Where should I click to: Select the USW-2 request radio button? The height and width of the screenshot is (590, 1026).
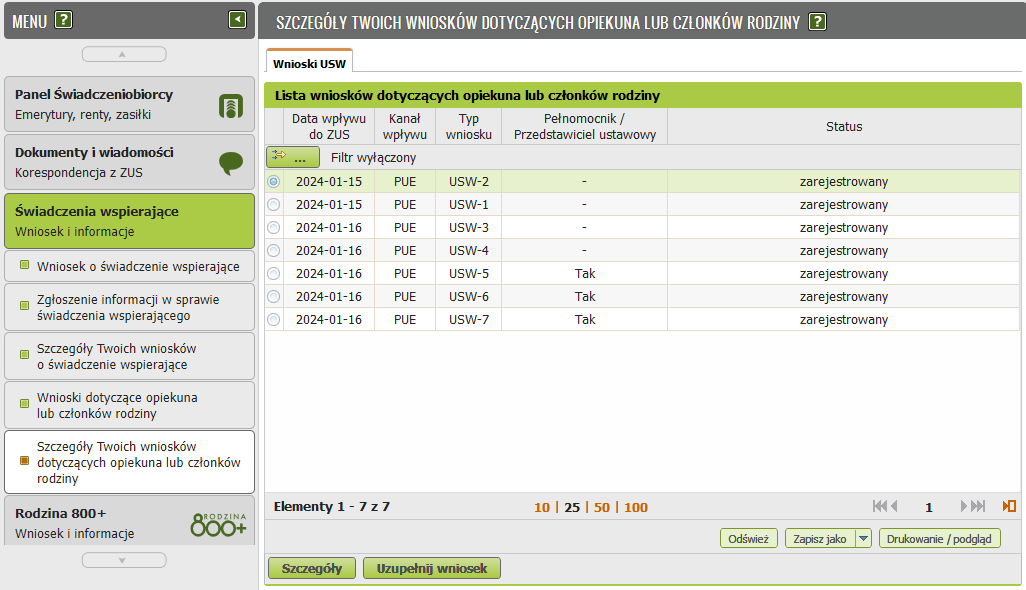(x=274, y=182)
